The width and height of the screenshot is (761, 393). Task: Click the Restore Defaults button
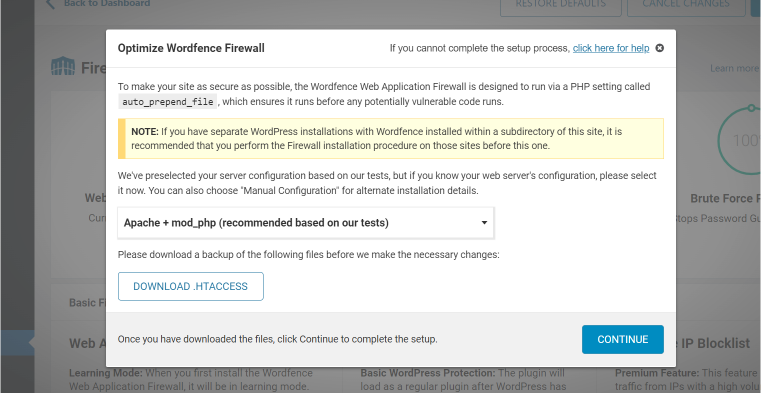tap(561, 5)
